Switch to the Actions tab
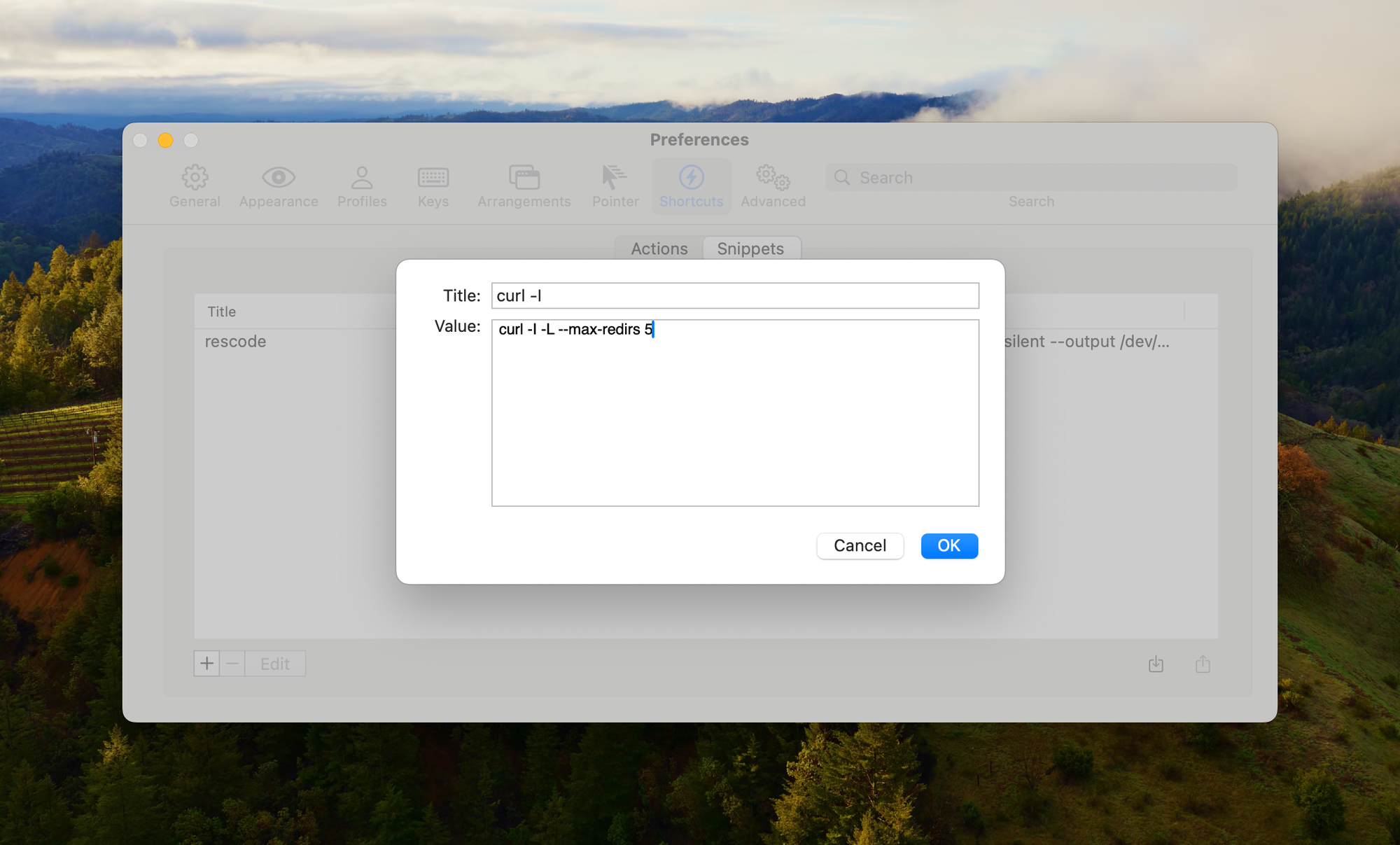1400x845 pixels. pyautogui.click(x=660, y=248)
